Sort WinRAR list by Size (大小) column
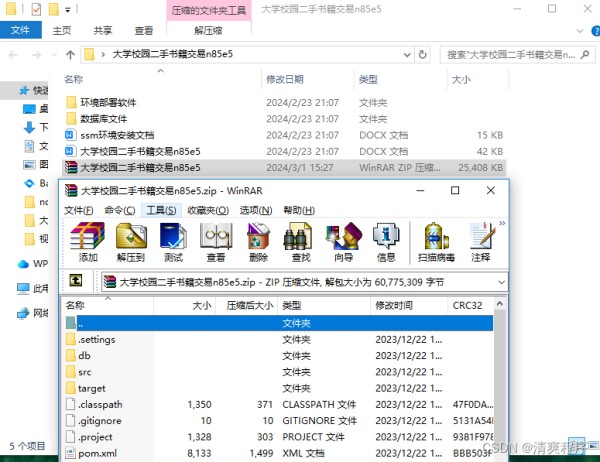600x462 pixels. (184, 305)
